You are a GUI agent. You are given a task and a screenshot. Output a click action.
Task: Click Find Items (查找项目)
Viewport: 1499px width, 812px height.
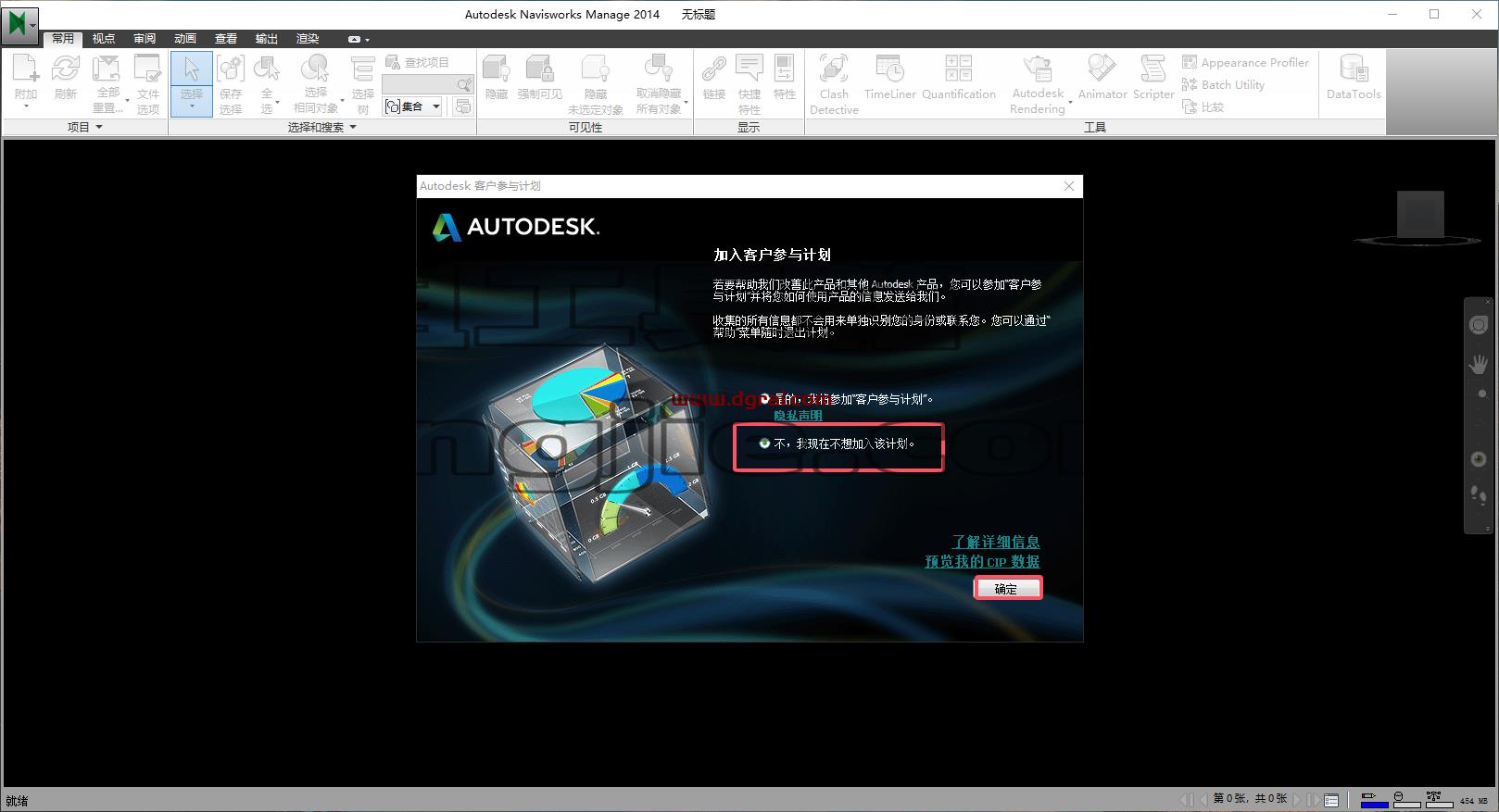pos(416,62)
